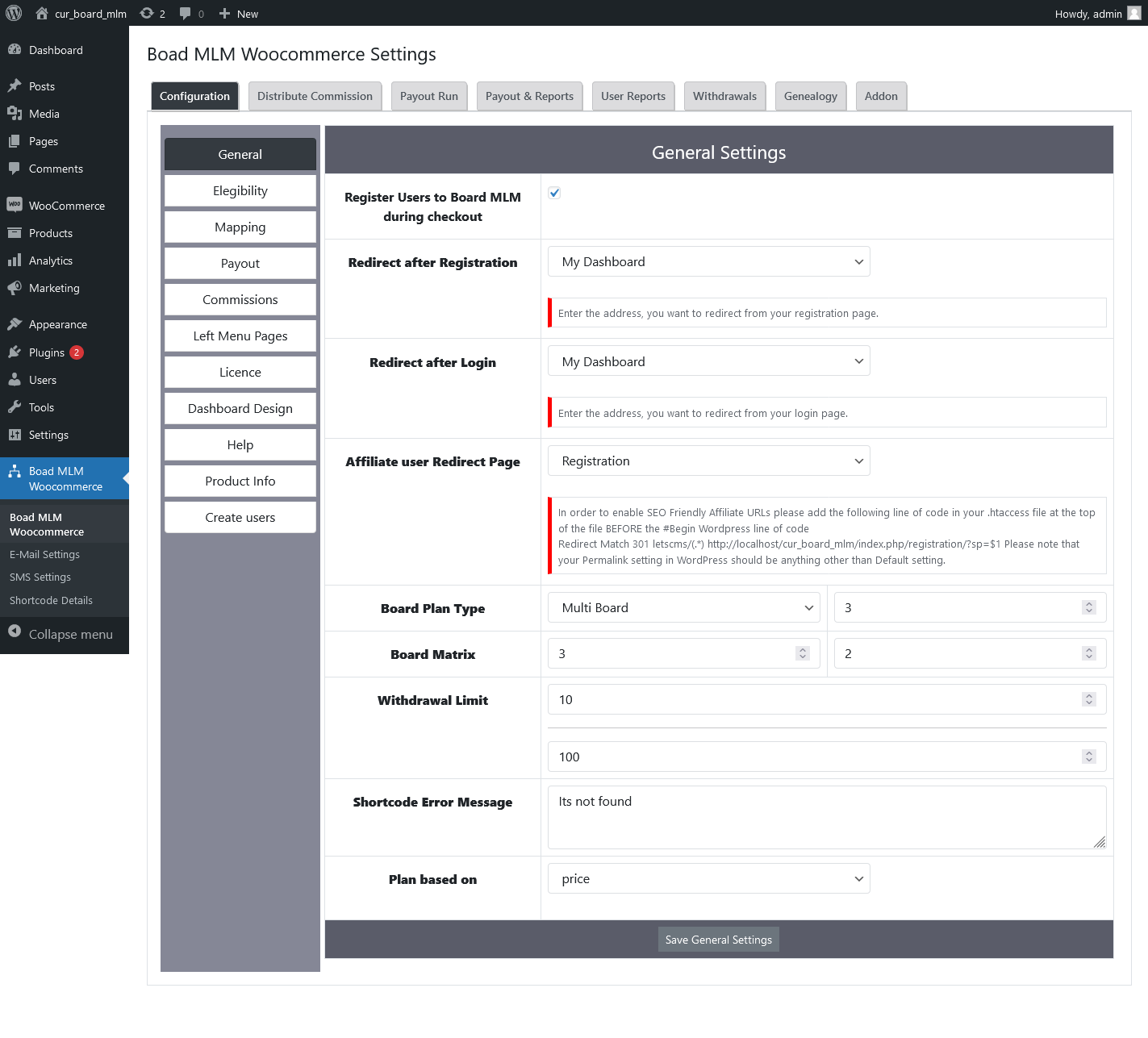This screenshot has height=1038, width=1148.
Task: Select the Products icon in admin sidebar
Action: [16, 233]
